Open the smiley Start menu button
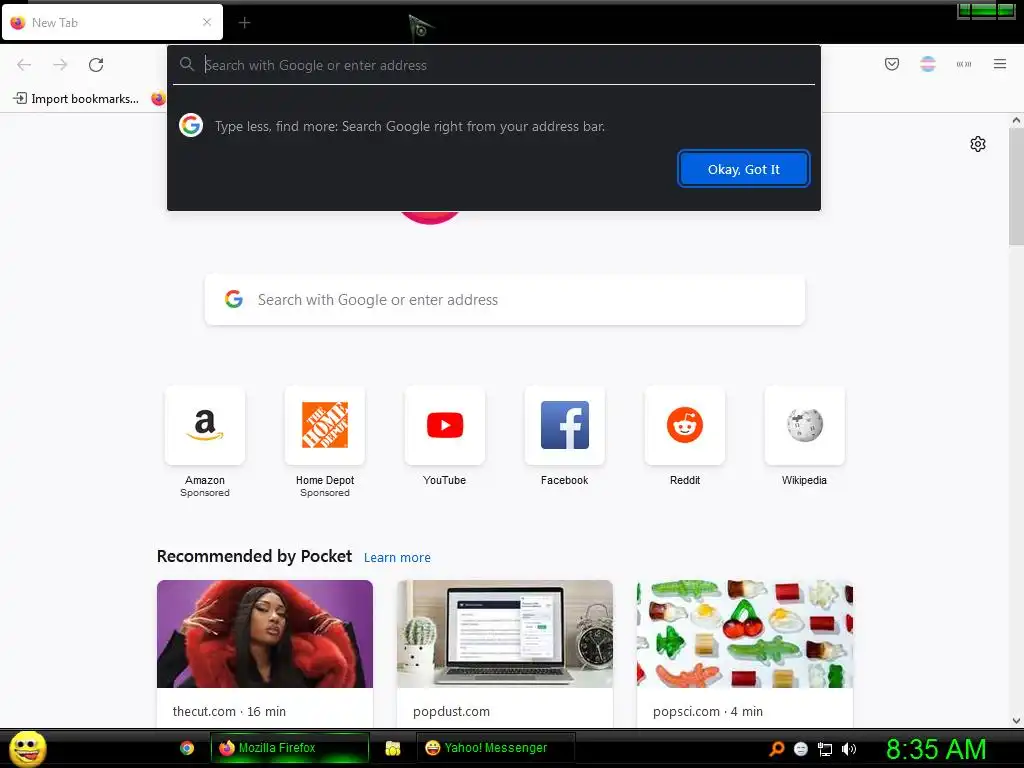This screenshot has width=1024, height=768. point(27,748)
